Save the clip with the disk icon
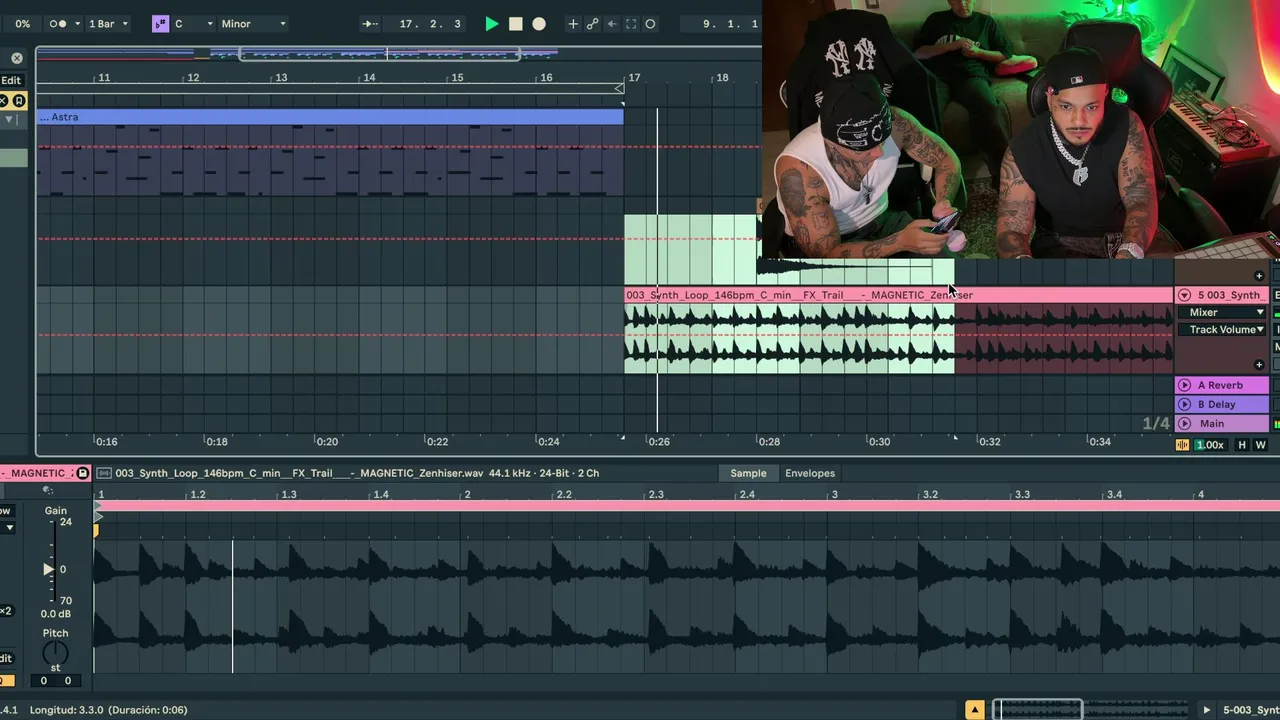Screen dimensions: 1280x720 point(83,473)
